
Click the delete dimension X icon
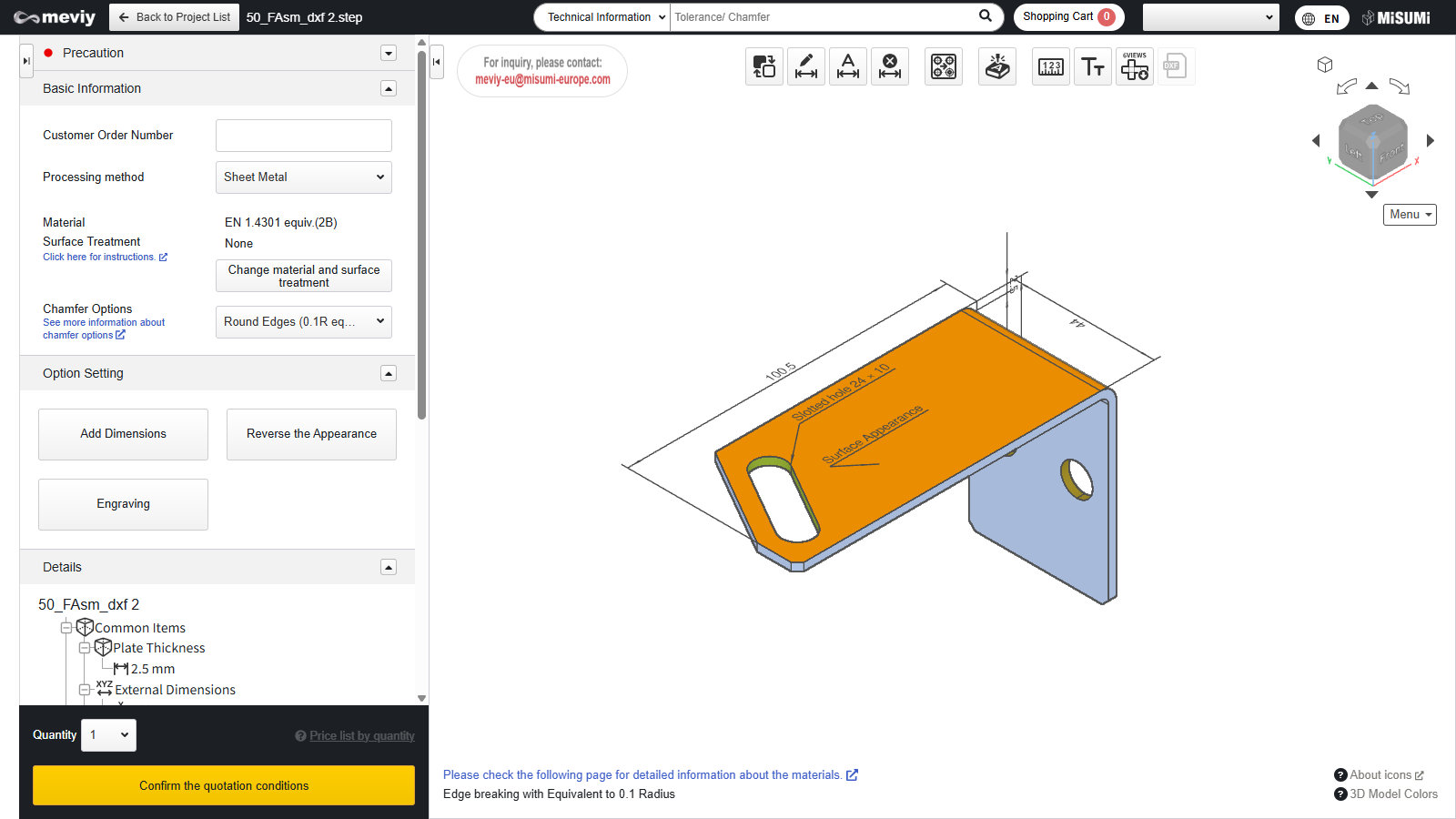(889, 66)
